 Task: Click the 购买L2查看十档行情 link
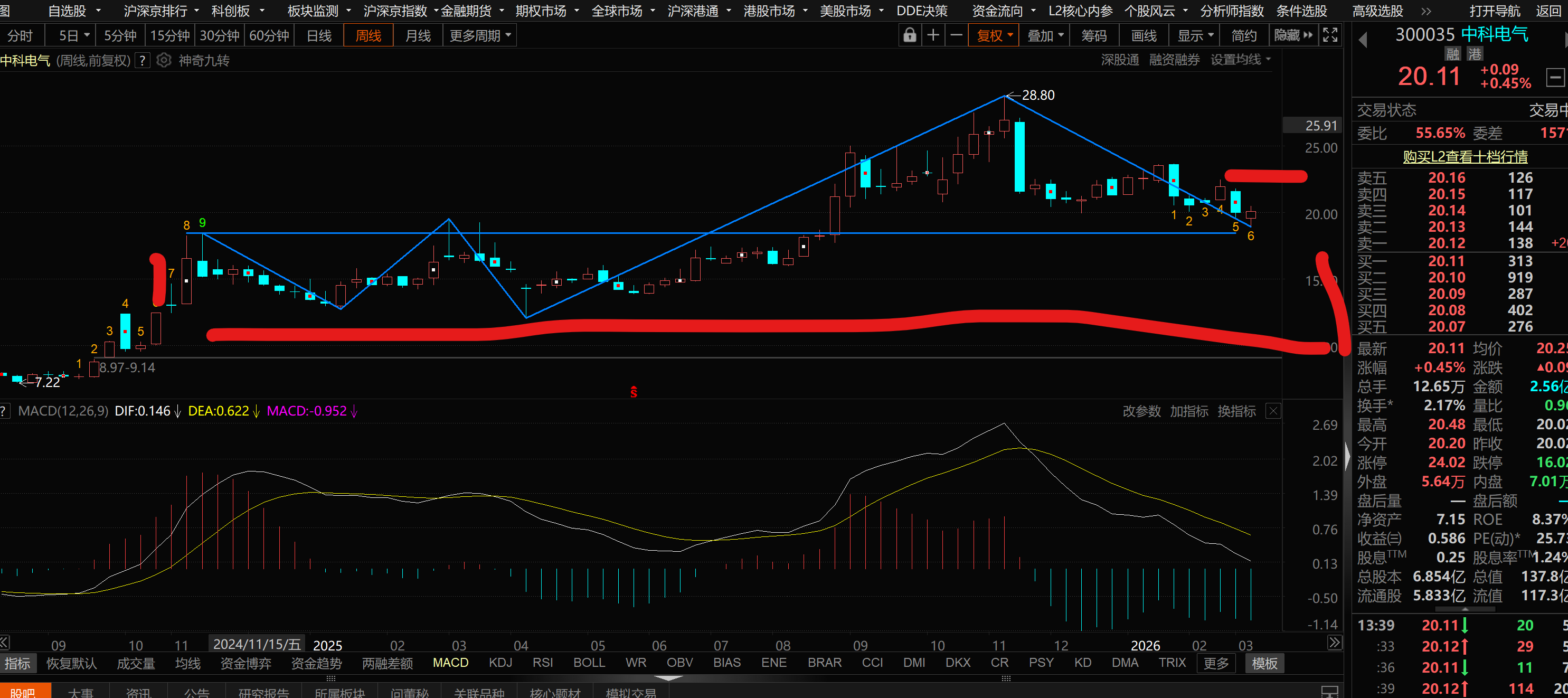(1465, 156)
